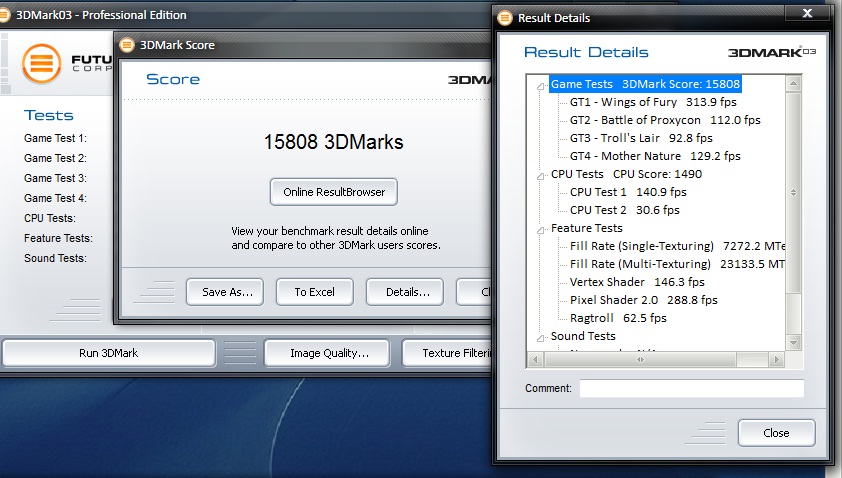Screen dimensions: 842x478
Task: Click the horizontal scrollbar thumb in the tree
Action: pos(640,359)
